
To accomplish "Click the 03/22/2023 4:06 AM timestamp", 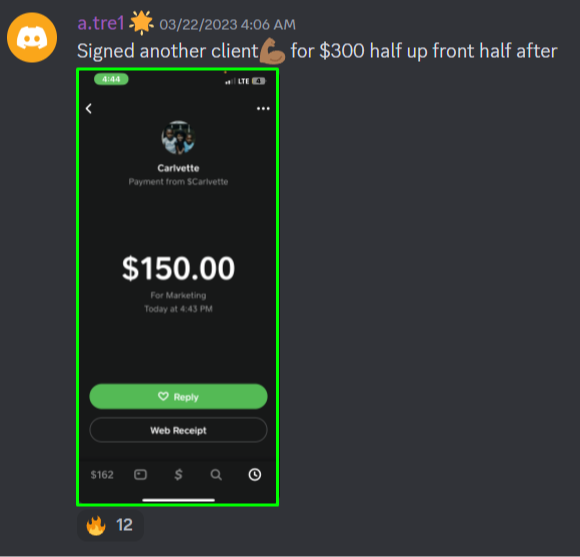I will [227, 25].
